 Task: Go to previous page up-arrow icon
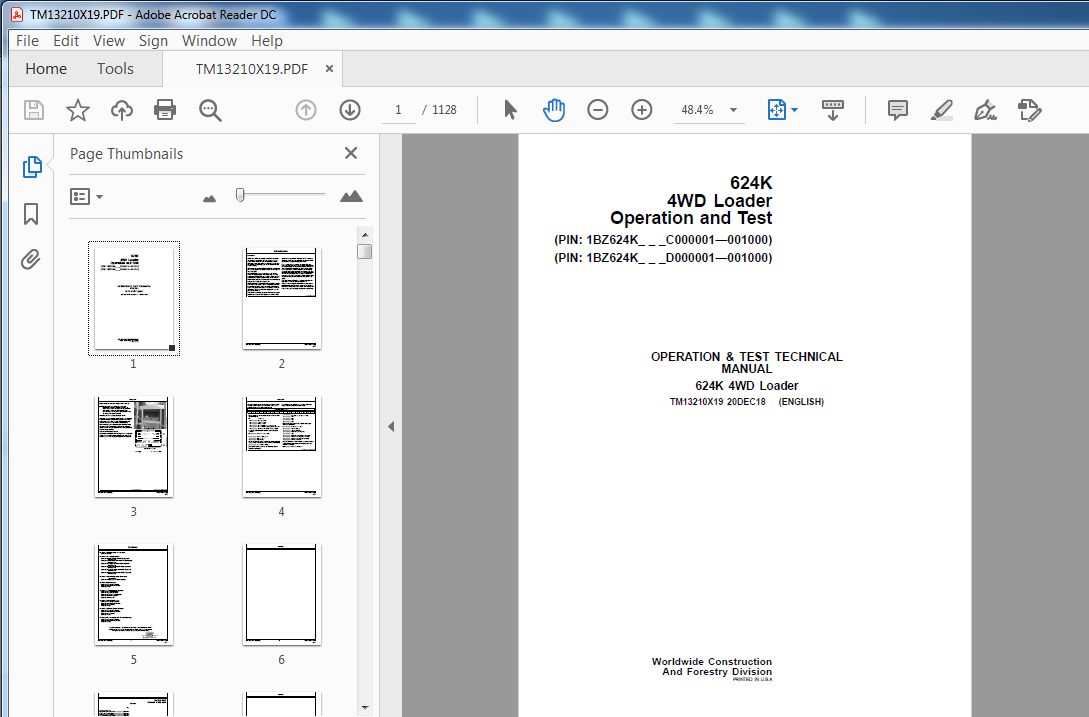coord(306,110)
